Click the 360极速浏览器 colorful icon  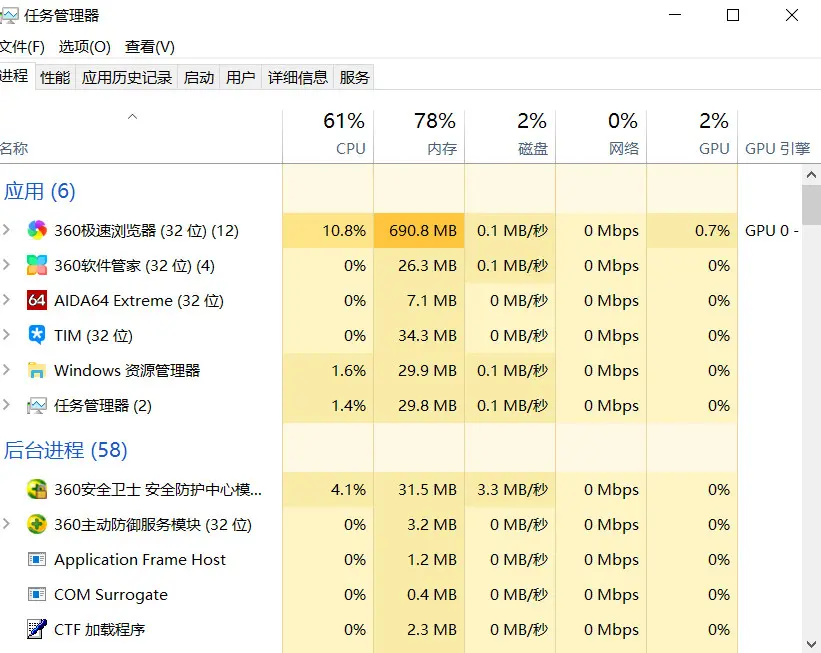37,230
